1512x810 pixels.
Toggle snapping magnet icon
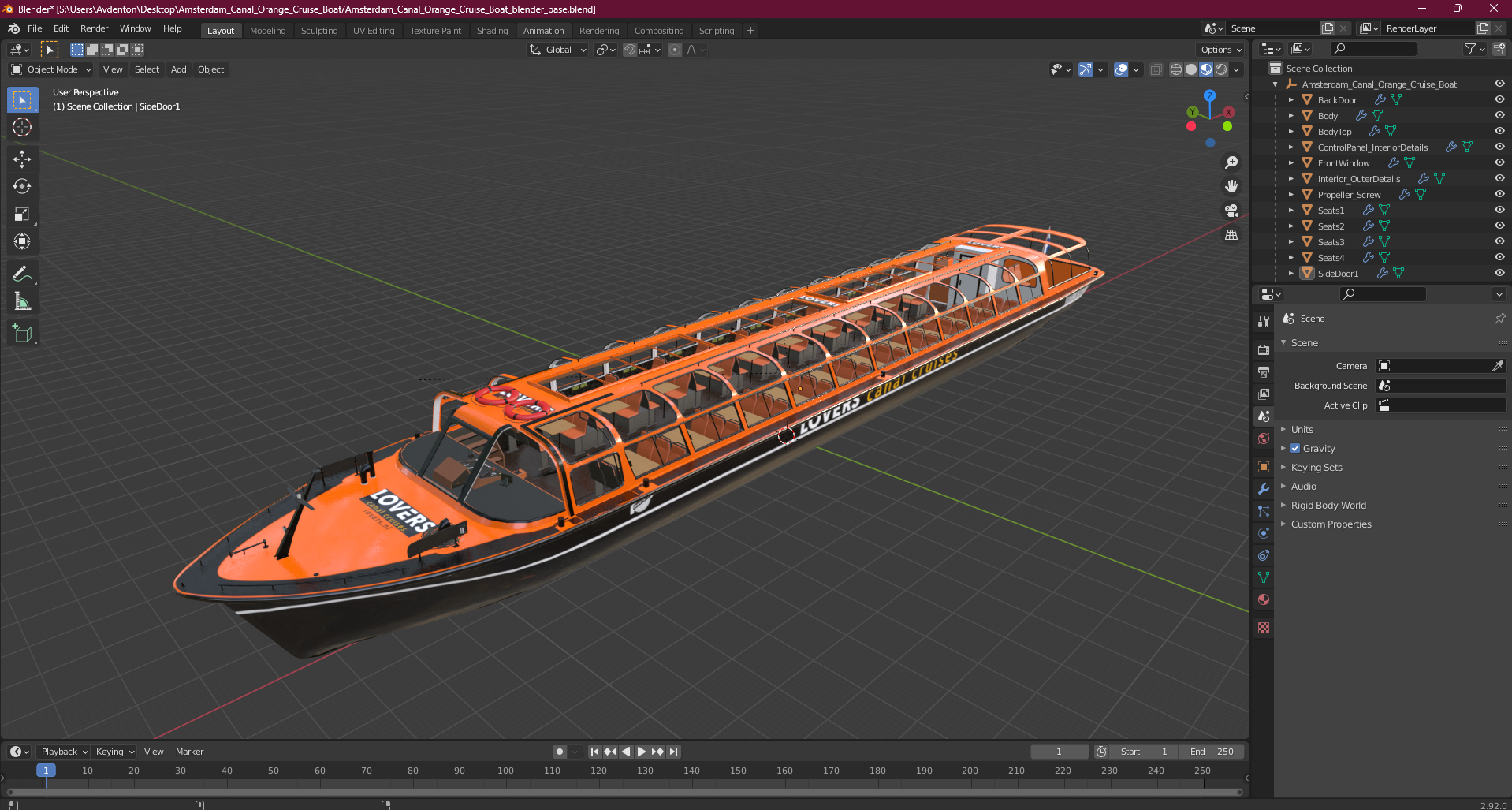tap(630, 50)
